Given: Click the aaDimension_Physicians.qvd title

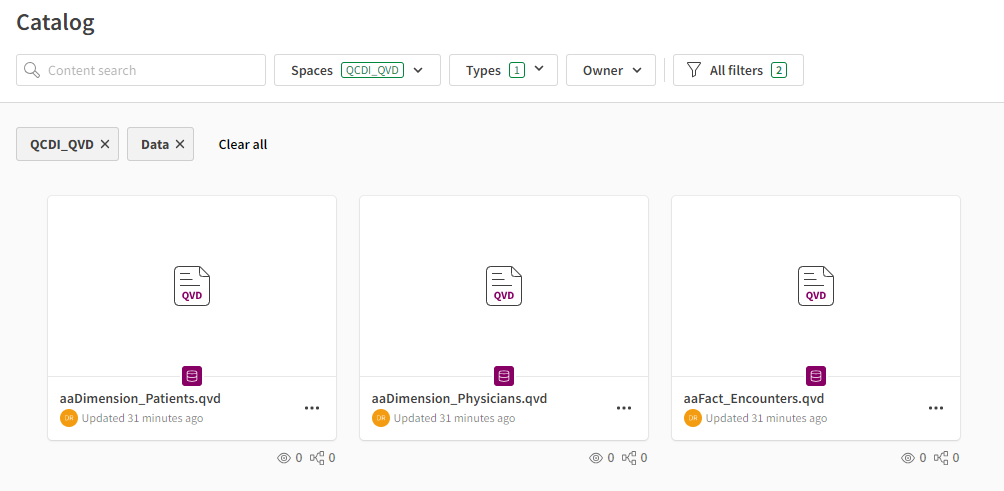Looking at the screenshot, I should coord(459,399).
